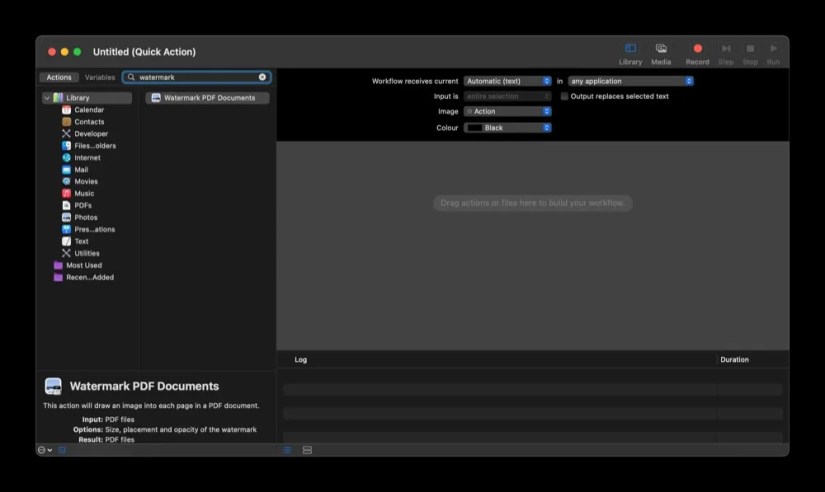Open the any application dropdown
The height and width of the screenshot is (492, 825).
(x=630, y=81)
